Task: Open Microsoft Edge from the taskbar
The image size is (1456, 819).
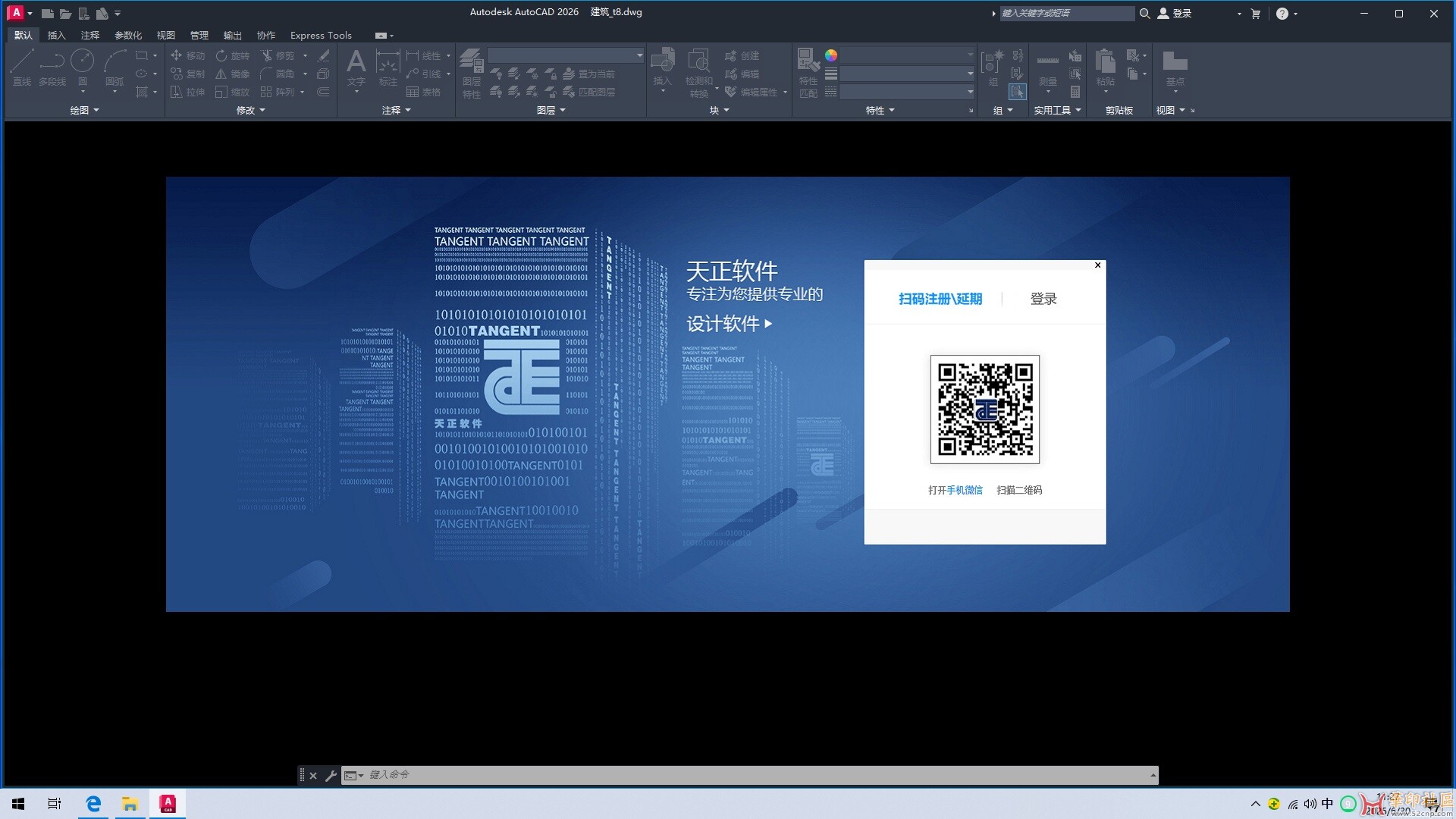Action: click(94, 804)
